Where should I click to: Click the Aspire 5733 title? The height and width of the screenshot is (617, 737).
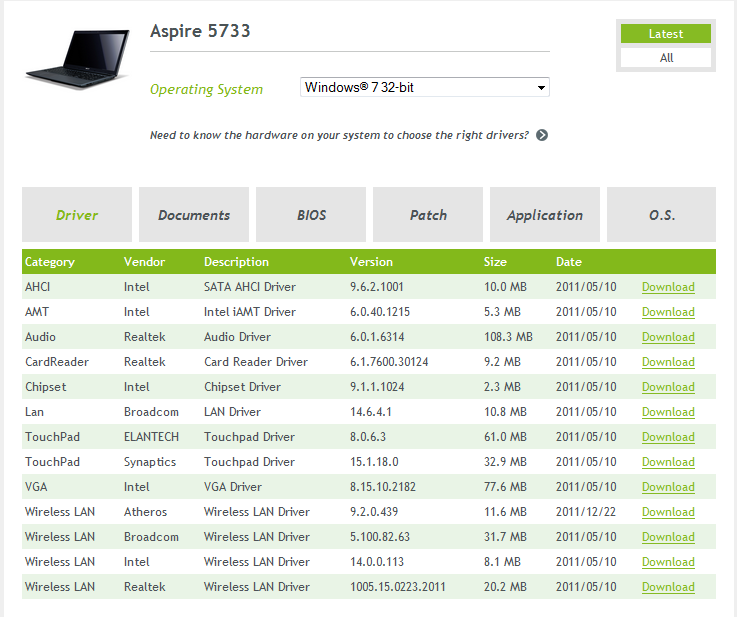pos(200,31)
